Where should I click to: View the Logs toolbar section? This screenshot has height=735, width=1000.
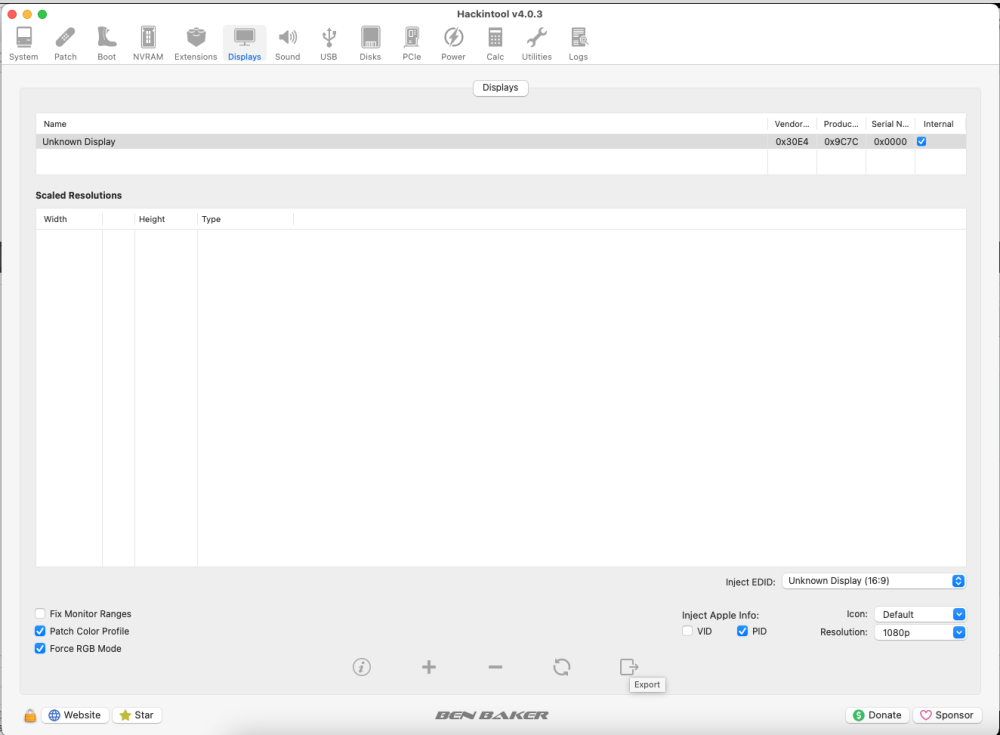[578, 44]
